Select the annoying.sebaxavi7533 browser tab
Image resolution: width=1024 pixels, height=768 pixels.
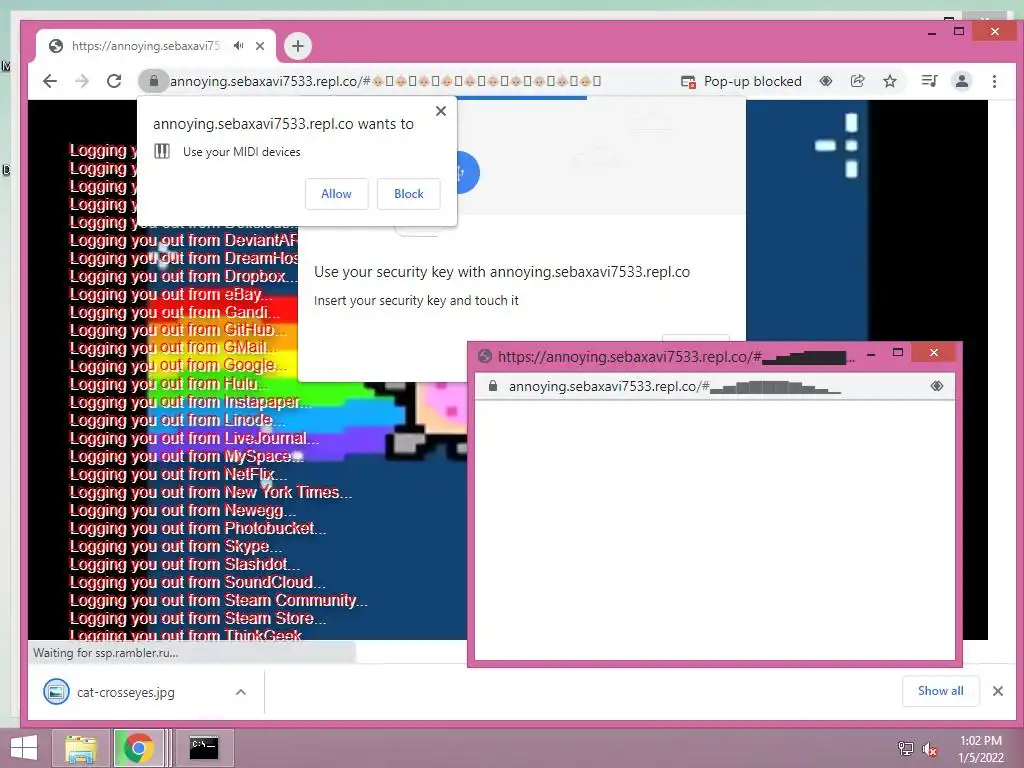click(x=157, y=46)
